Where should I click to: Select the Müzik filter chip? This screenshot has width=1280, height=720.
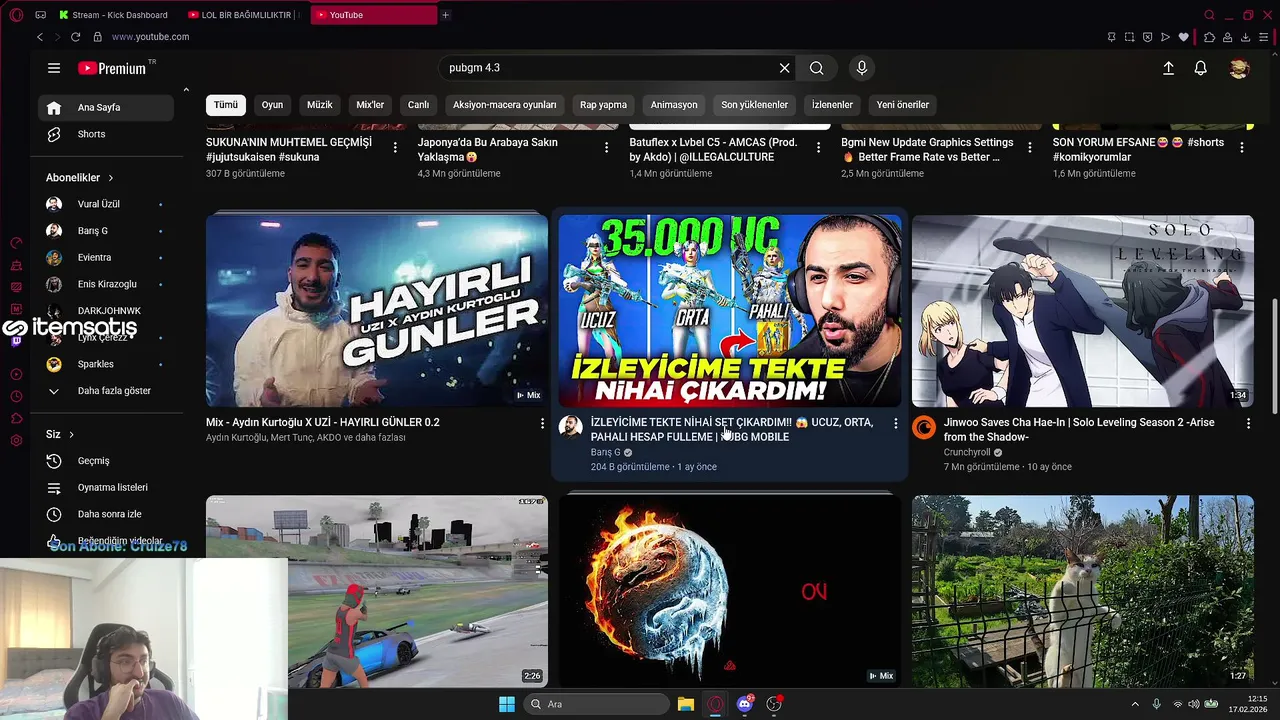[319, 105]
